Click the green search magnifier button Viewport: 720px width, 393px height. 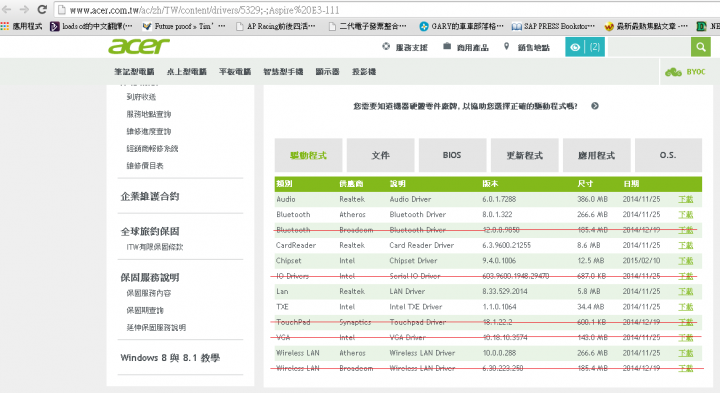pyautogui.click(x=701, y=47)
